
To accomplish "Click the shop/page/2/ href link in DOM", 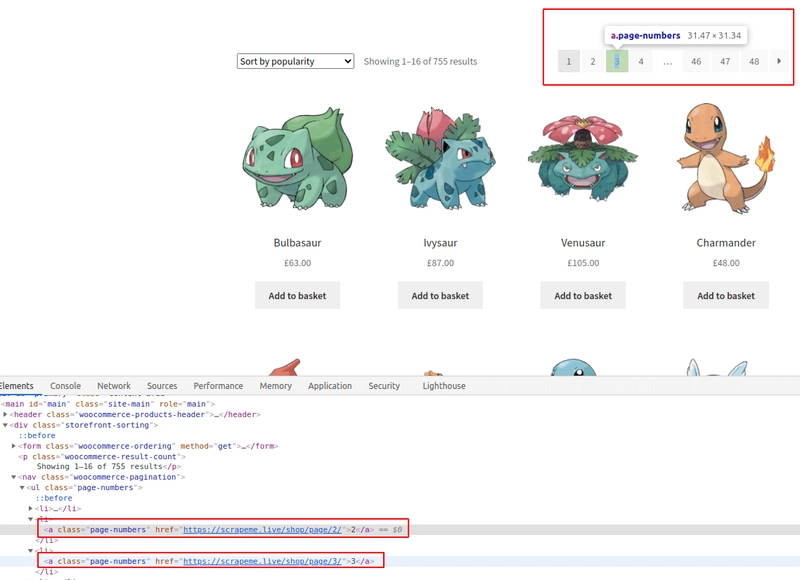I will point(262,529).
